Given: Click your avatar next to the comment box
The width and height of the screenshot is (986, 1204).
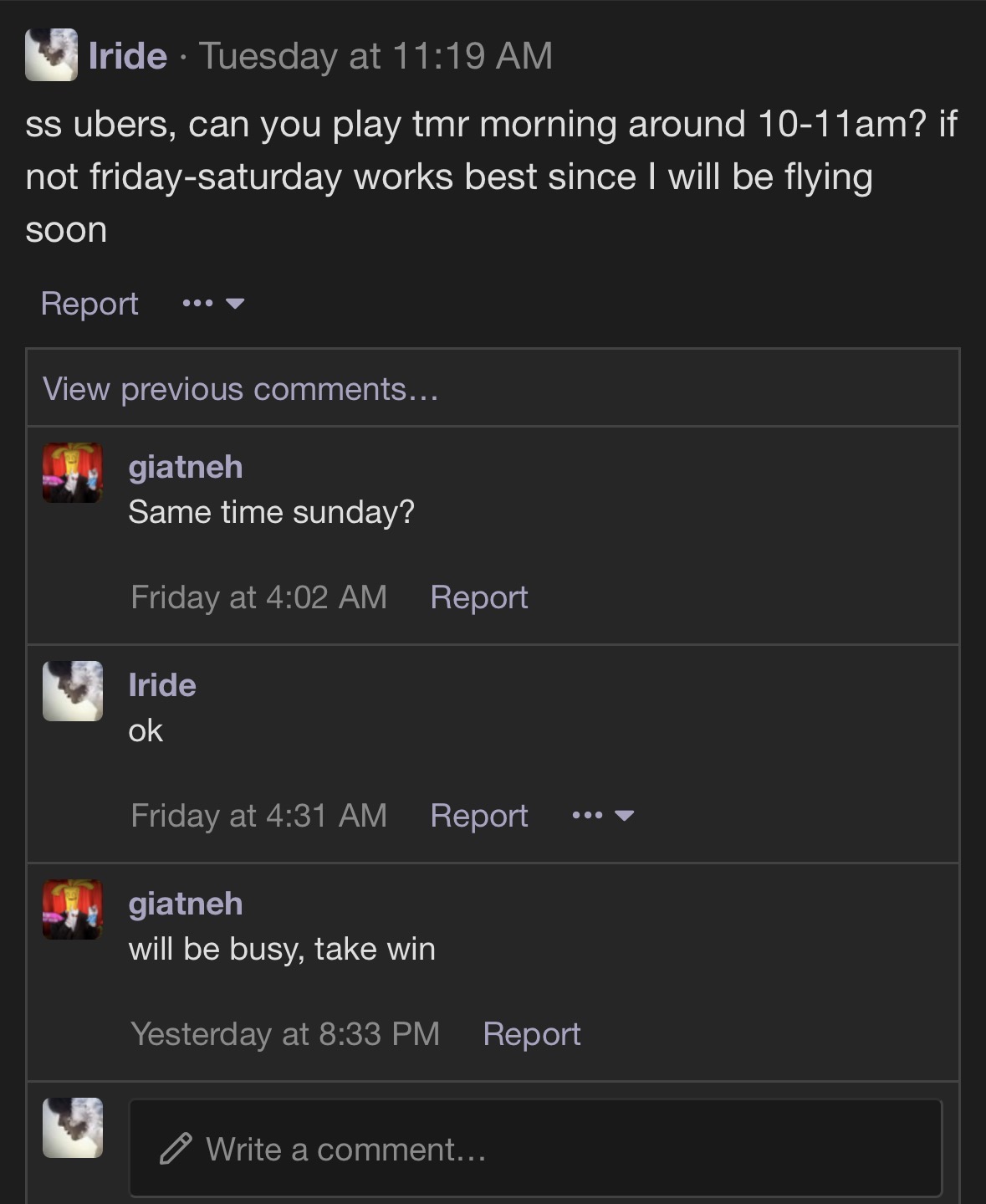Looking at the screenshot, I should [73, 1128].
